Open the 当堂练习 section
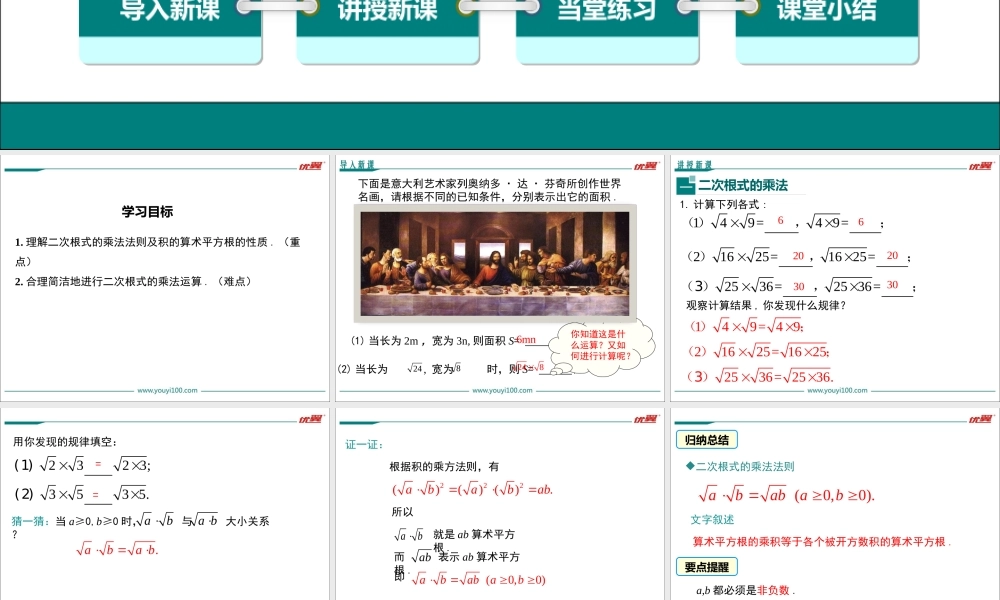 [607, 14]
